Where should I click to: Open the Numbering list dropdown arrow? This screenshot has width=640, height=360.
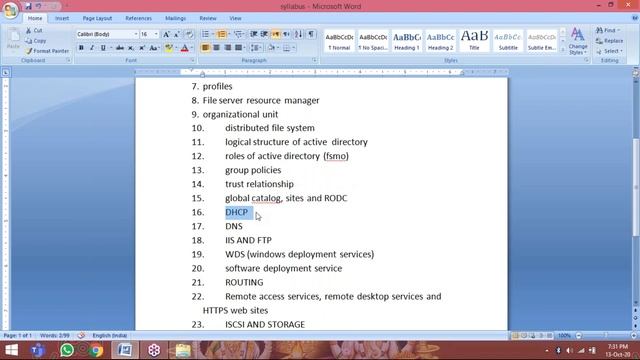click(x=229, y=34)
